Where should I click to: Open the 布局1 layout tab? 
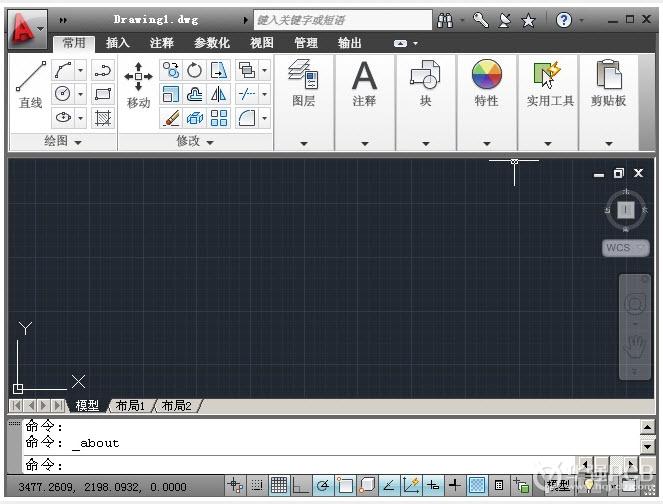(x=130, y=405)
